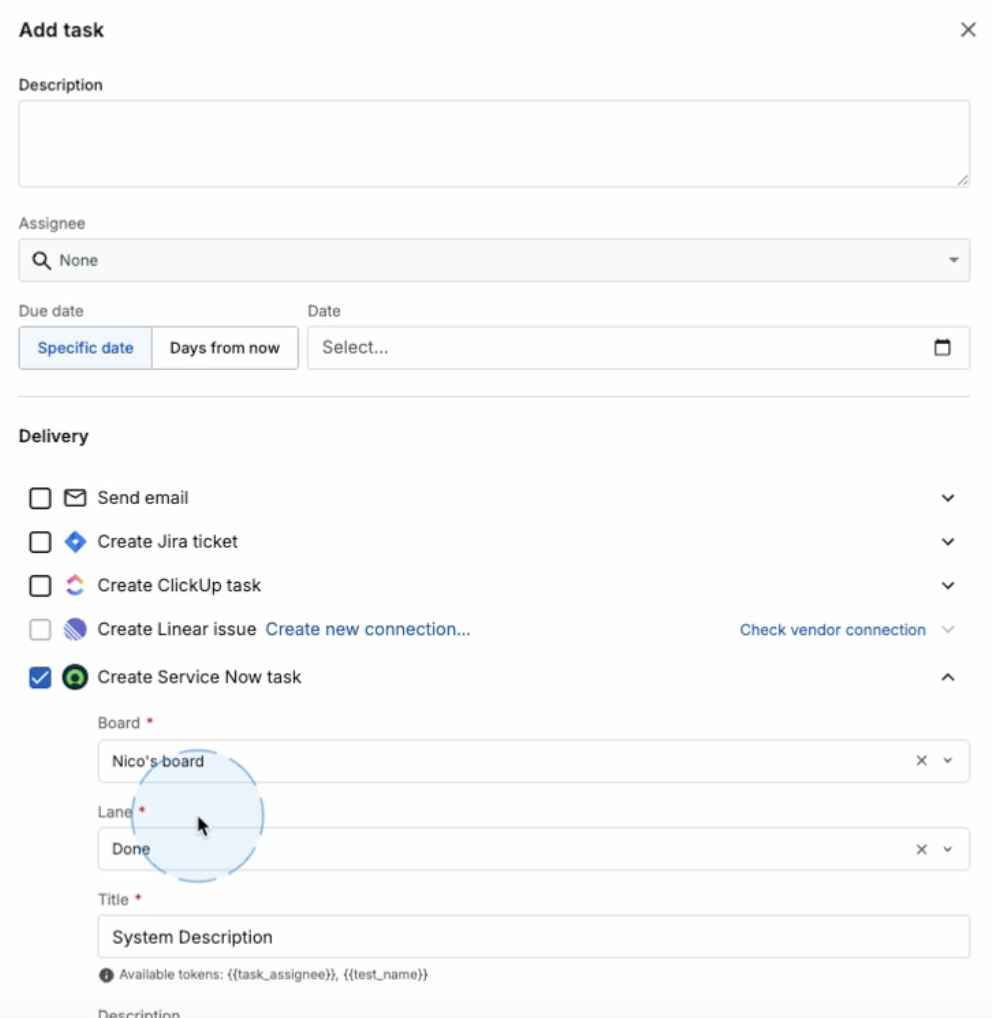Clear the Nico's board selection
992x1018 pixels.
click(921, 760)
